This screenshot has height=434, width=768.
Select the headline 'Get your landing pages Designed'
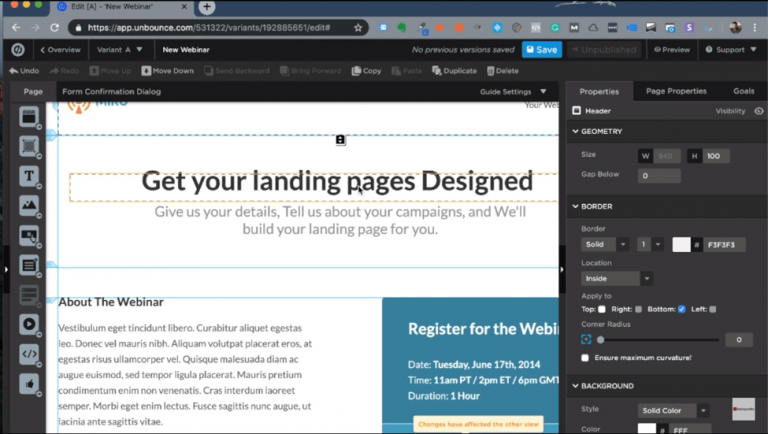pos(337,181)
